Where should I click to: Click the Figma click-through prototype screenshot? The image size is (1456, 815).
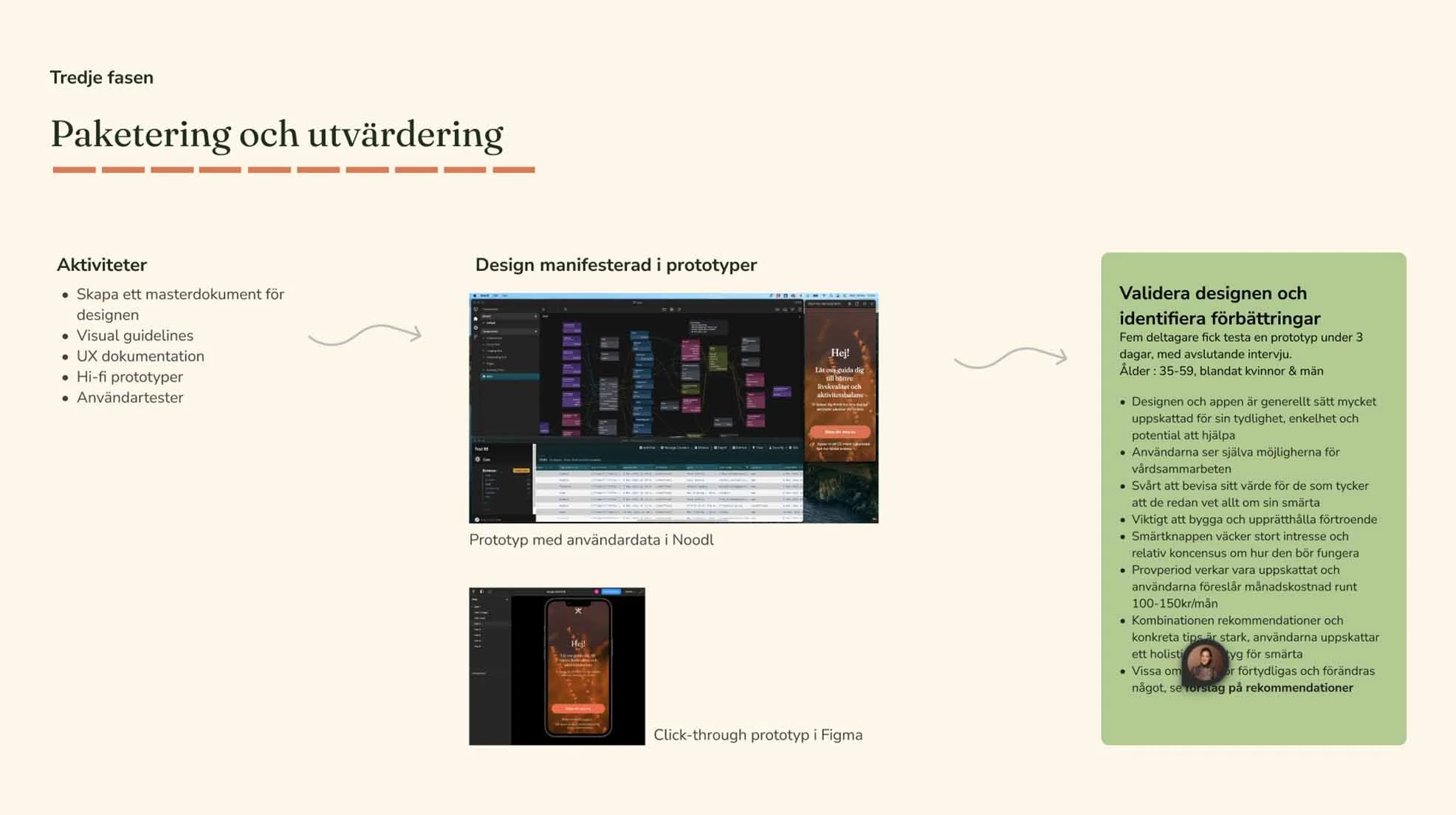click(557, 666)
